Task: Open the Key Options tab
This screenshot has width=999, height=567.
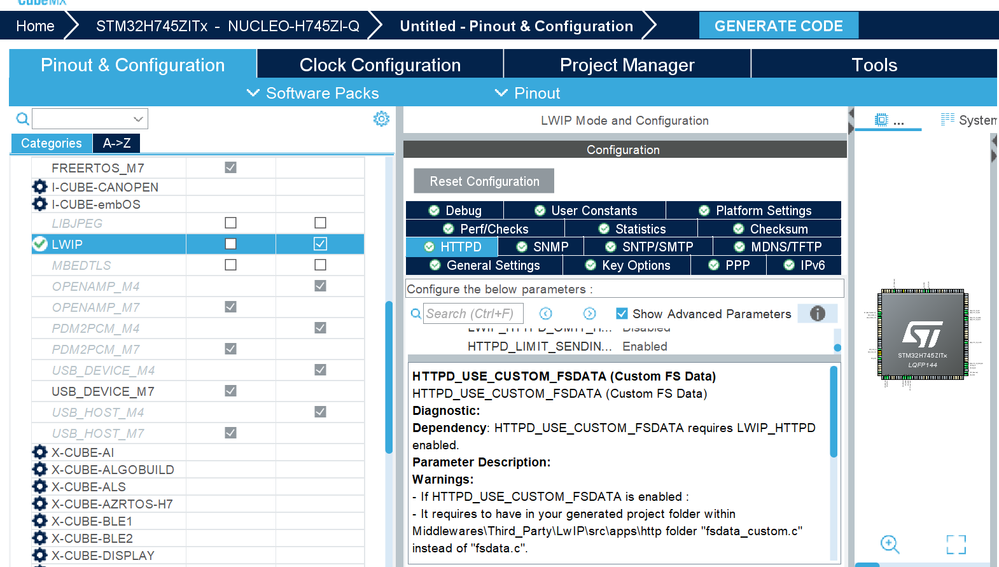Action: (x=627, y=265)
